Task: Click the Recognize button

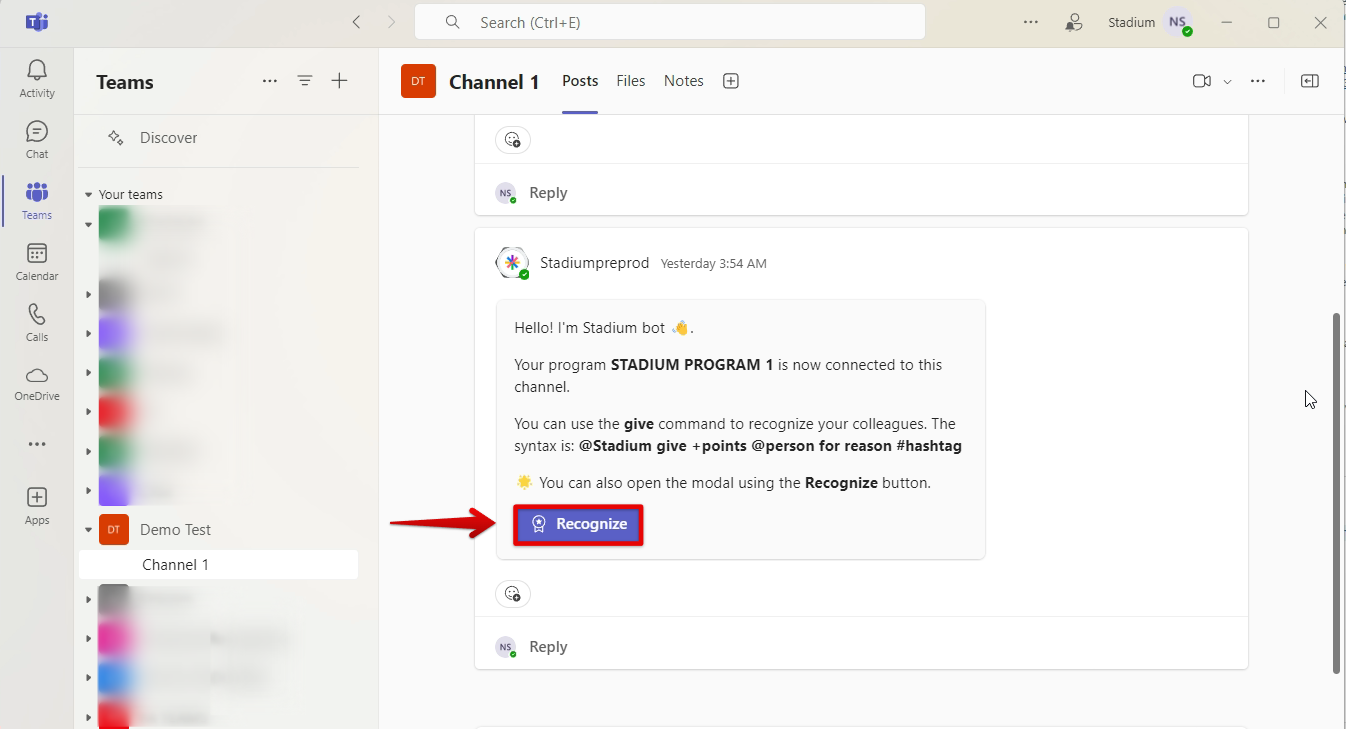Action: pyautogui.click(x=578, y=524)
